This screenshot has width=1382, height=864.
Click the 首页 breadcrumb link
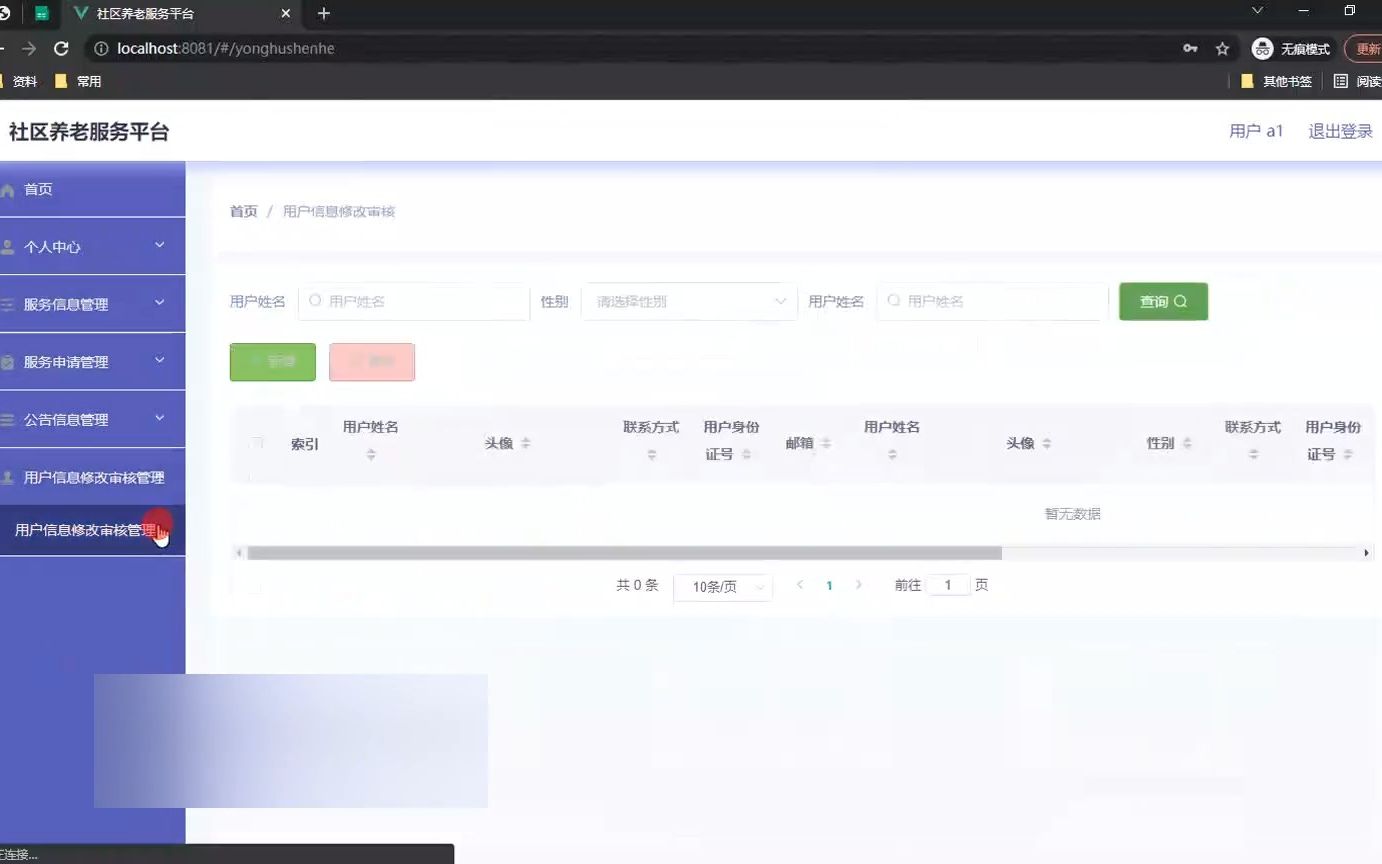244,211
